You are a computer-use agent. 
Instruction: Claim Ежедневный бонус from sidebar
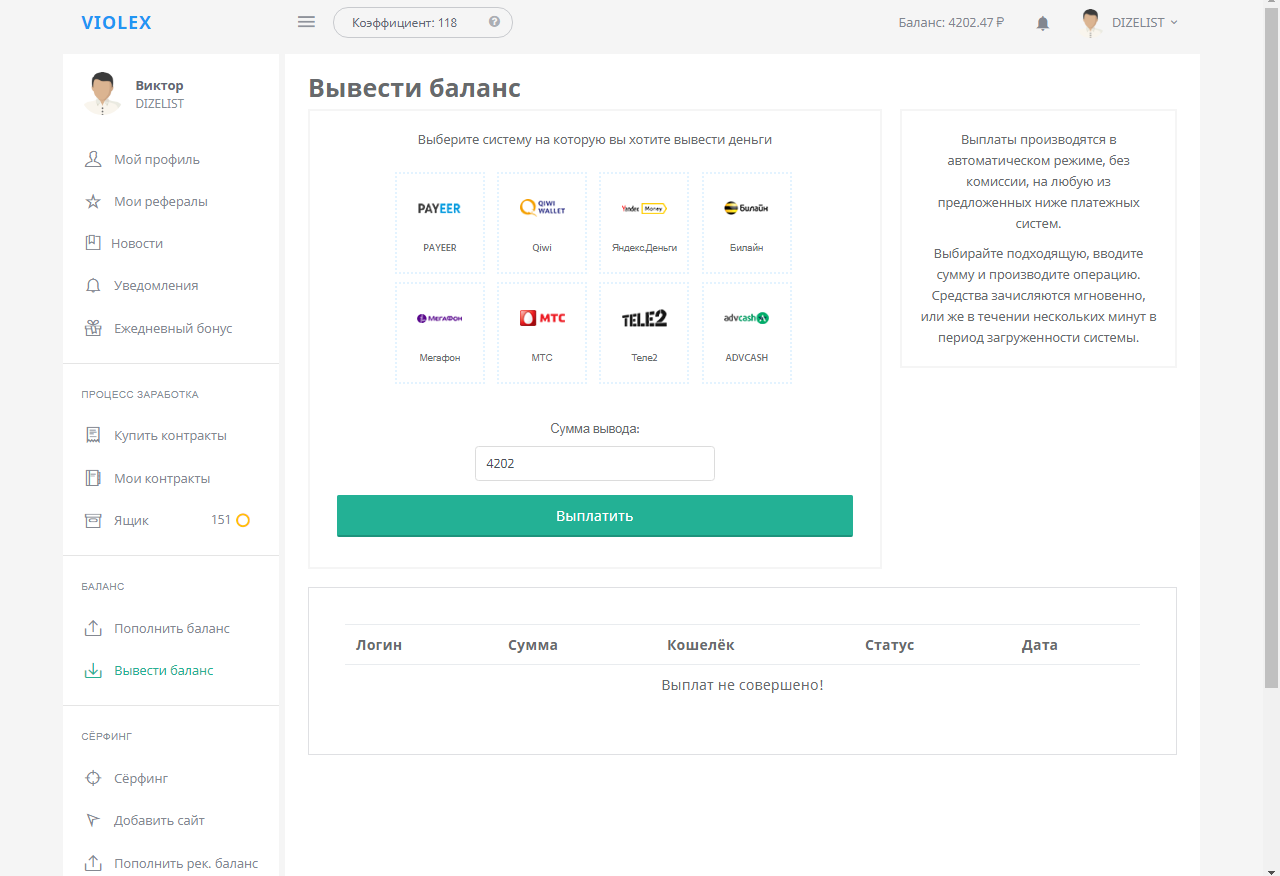click(173, 328)
